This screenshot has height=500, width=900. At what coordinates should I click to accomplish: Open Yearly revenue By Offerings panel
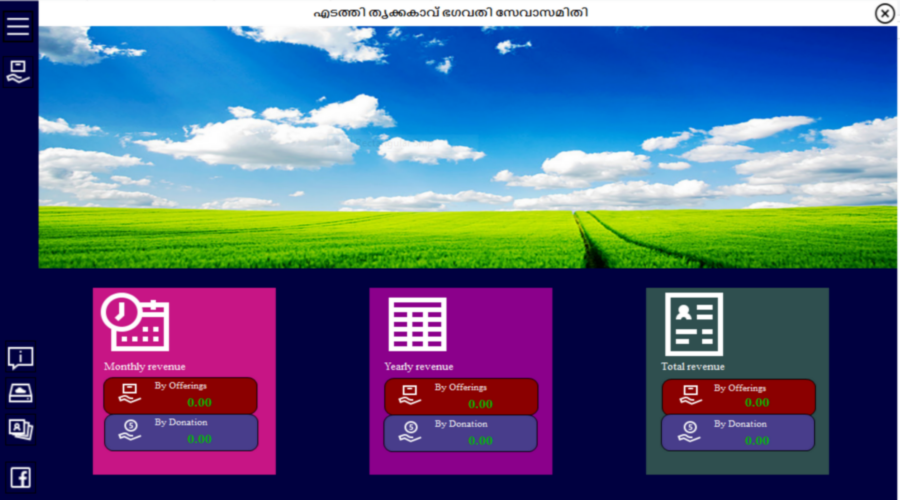click(x=461, y=396)
